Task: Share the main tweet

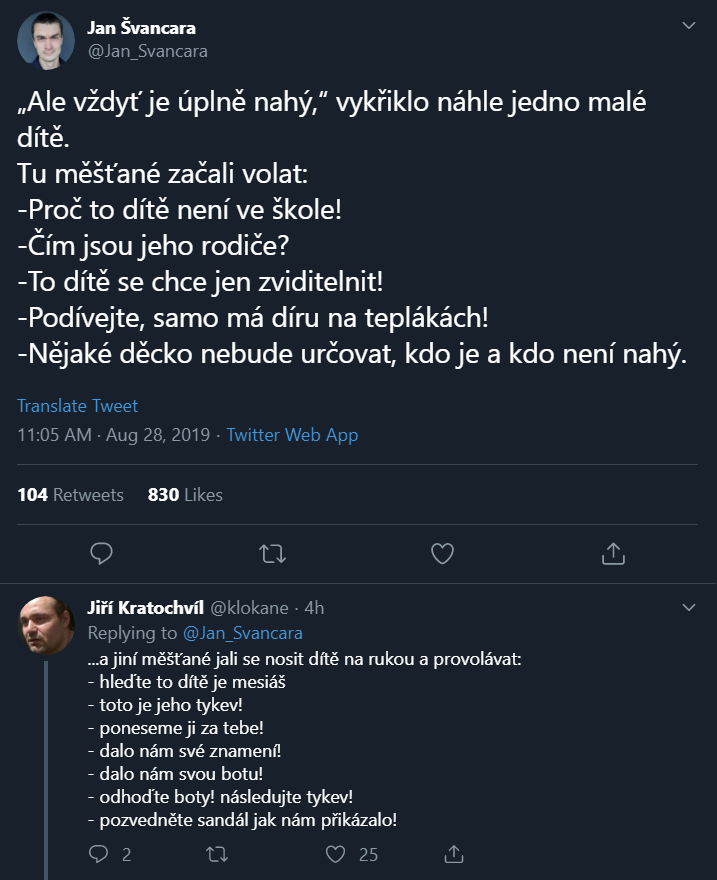Action: coord(613,553)
